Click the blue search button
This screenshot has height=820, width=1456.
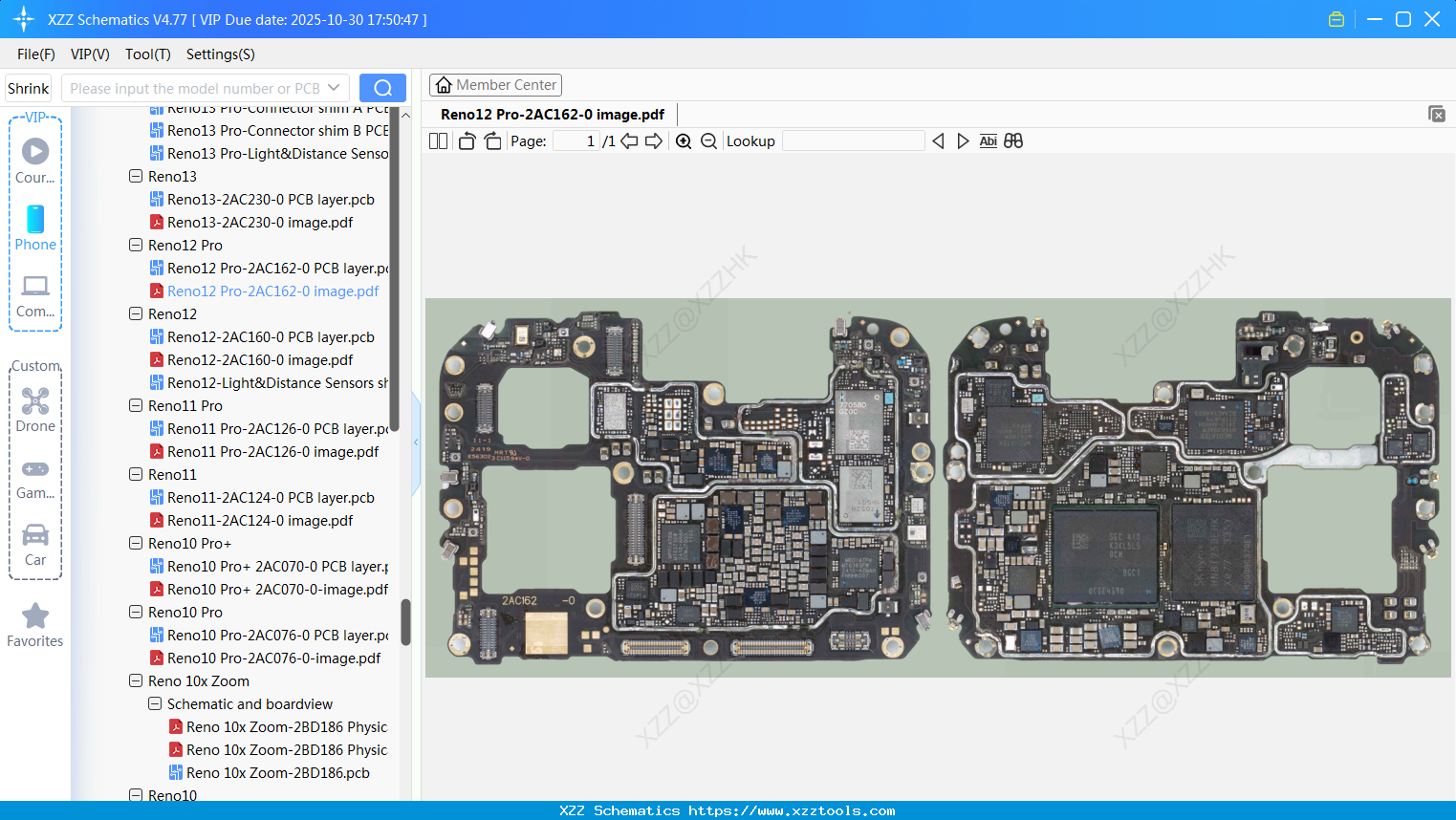click(382, 88)
